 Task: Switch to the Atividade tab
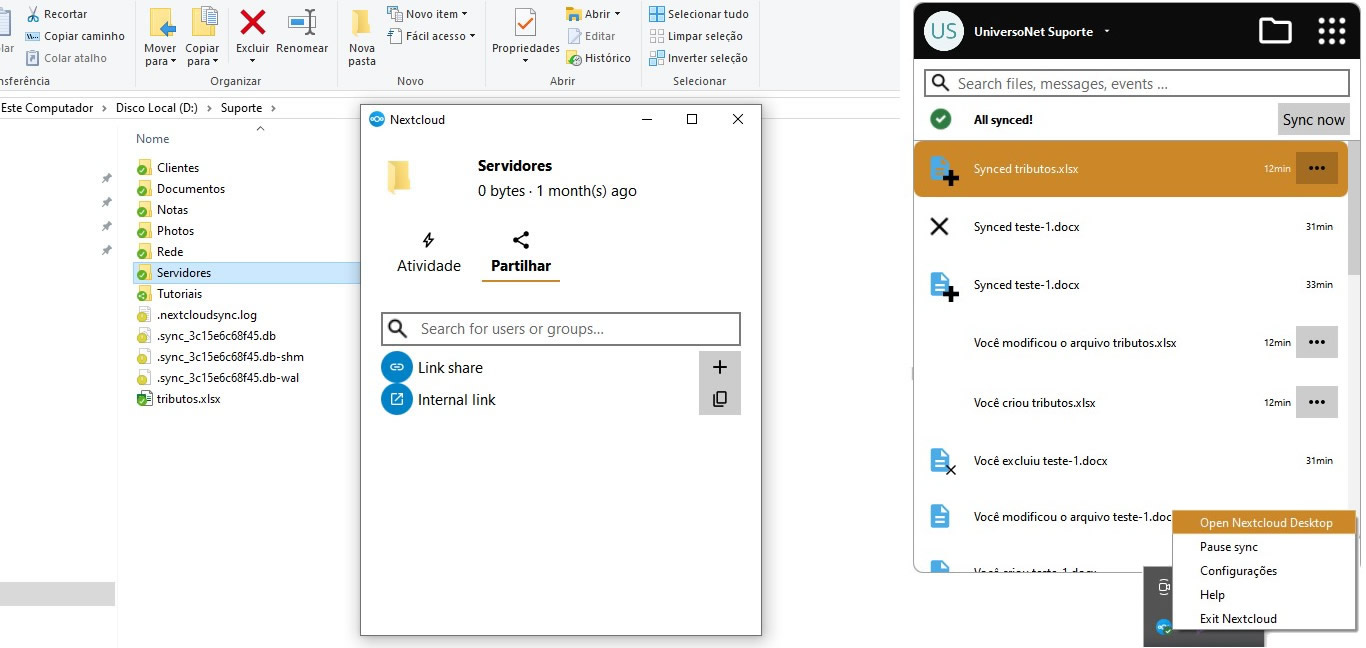[x=429, y=253]
